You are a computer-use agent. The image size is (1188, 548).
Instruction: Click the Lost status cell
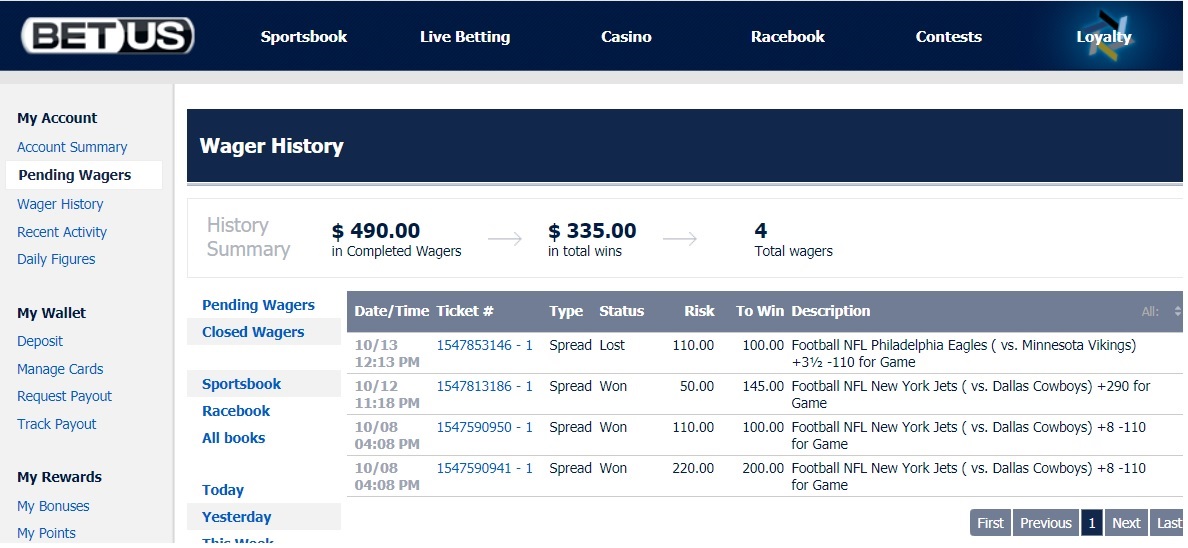612,346
